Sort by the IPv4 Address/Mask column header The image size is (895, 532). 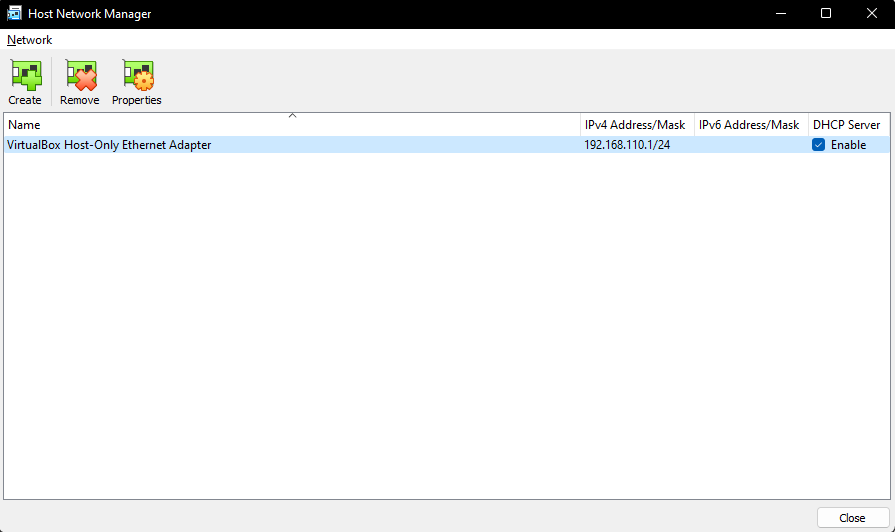coord(637,124)
